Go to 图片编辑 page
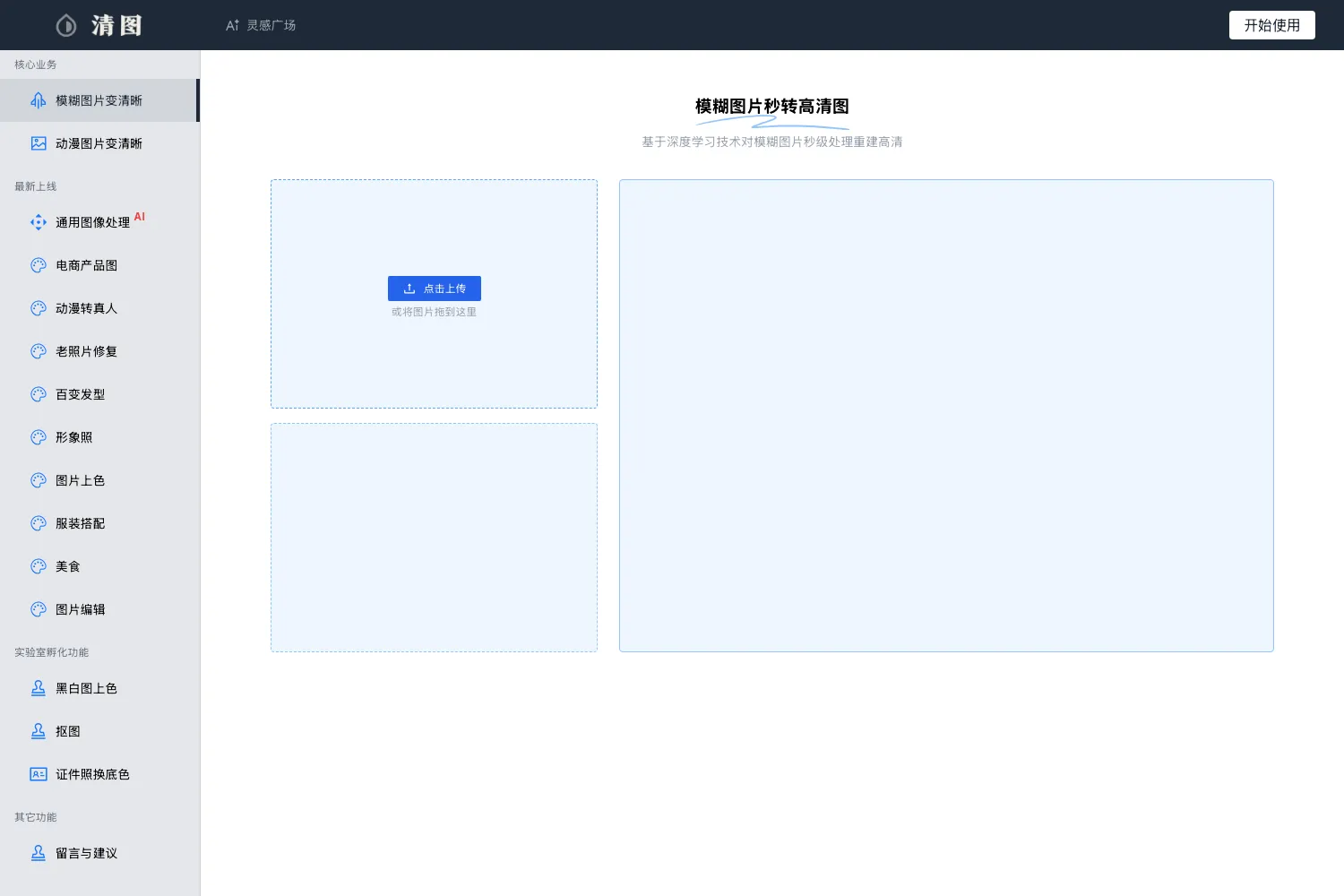The width and height of the screenshot is (1344, 896). pos(99,609)
